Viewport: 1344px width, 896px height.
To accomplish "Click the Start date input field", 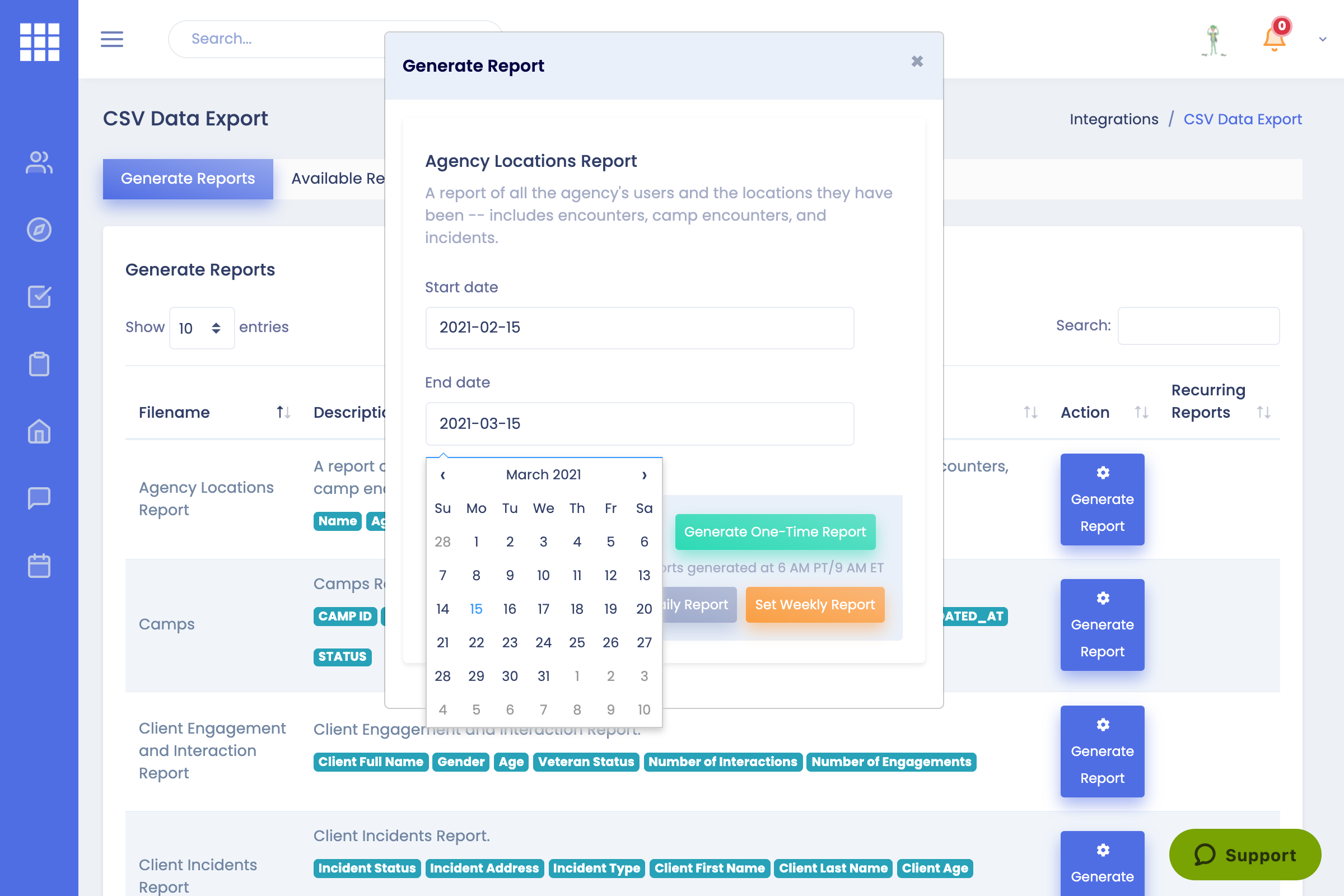I will coord(640,328).
